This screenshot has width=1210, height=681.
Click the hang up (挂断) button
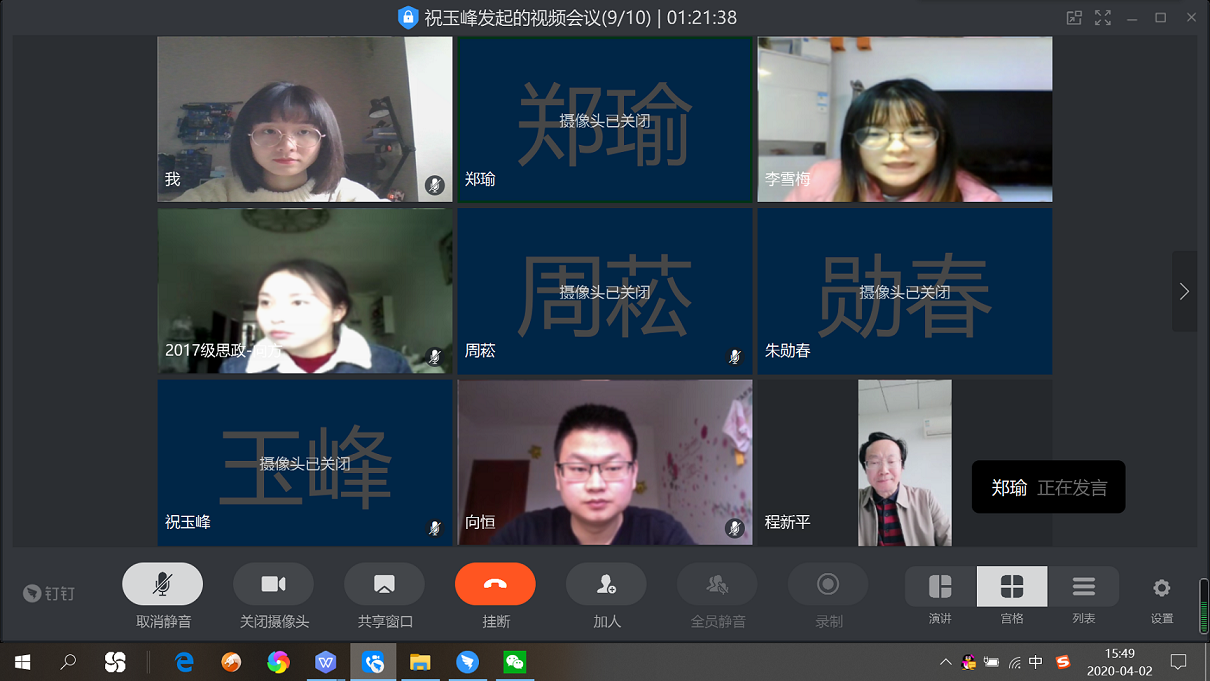(495, 585)
